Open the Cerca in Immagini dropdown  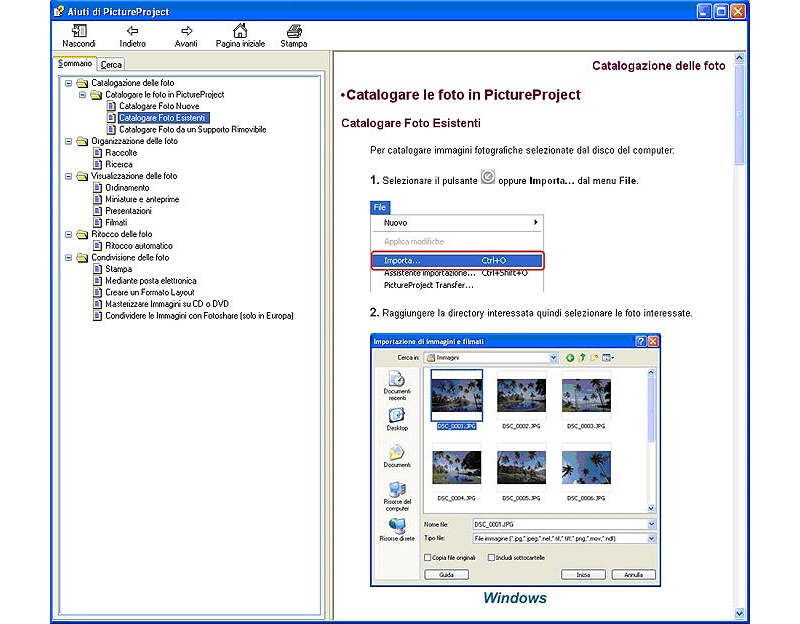tap(553, 358)
